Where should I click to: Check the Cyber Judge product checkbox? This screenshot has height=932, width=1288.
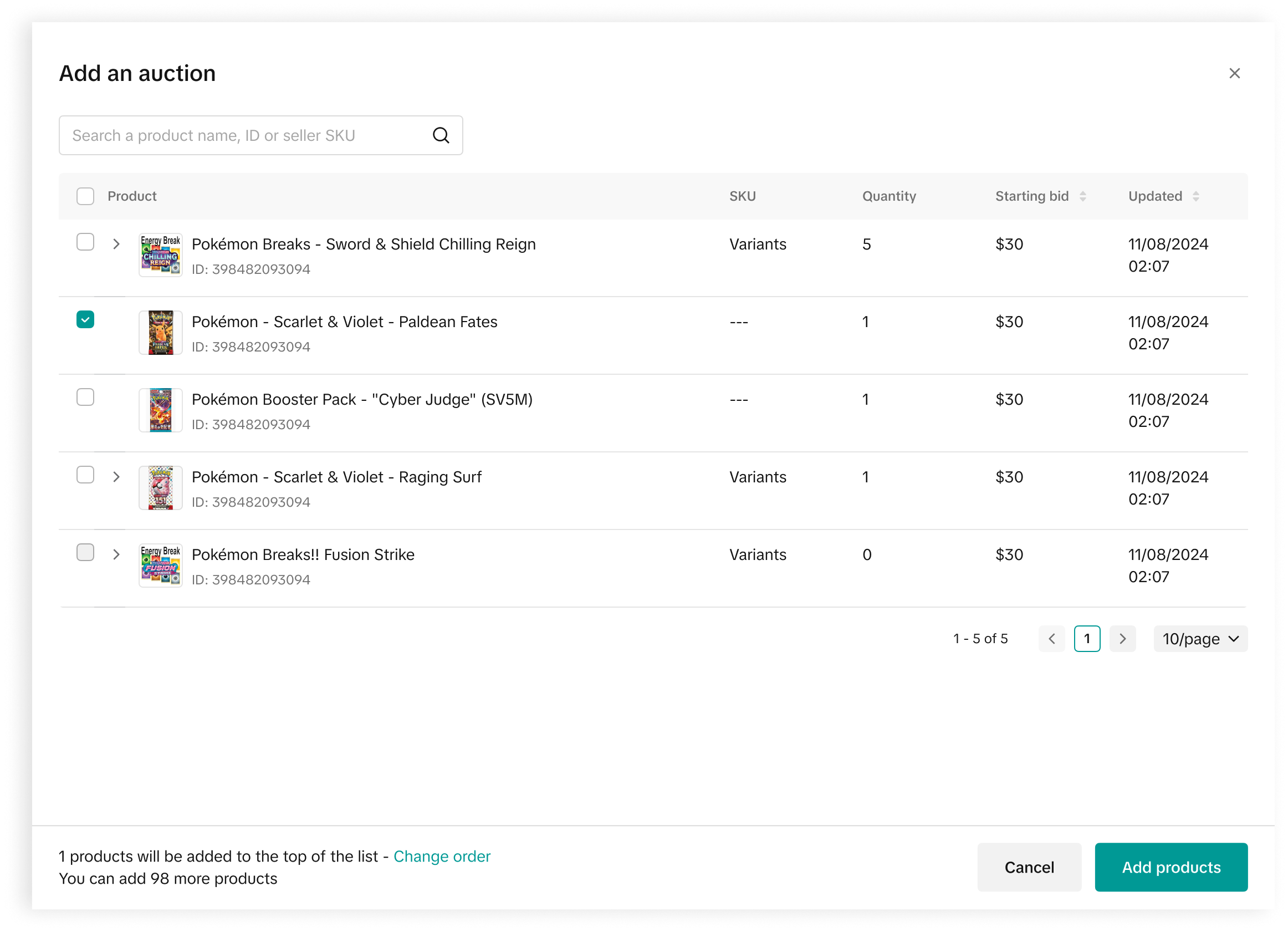click(85, 397)
